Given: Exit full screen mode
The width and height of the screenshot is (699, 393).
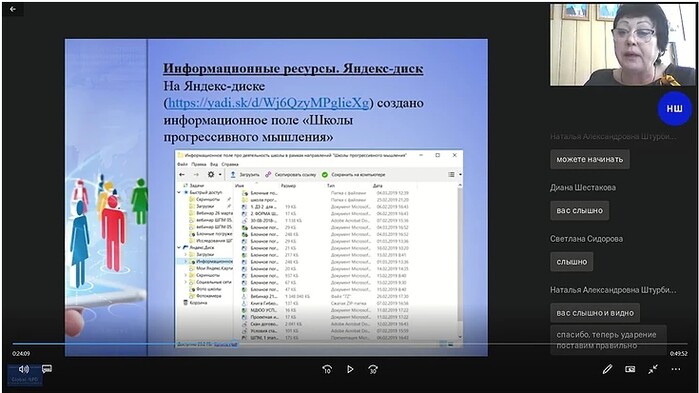Looking at the screenshot, I should (x=653, y=369).
